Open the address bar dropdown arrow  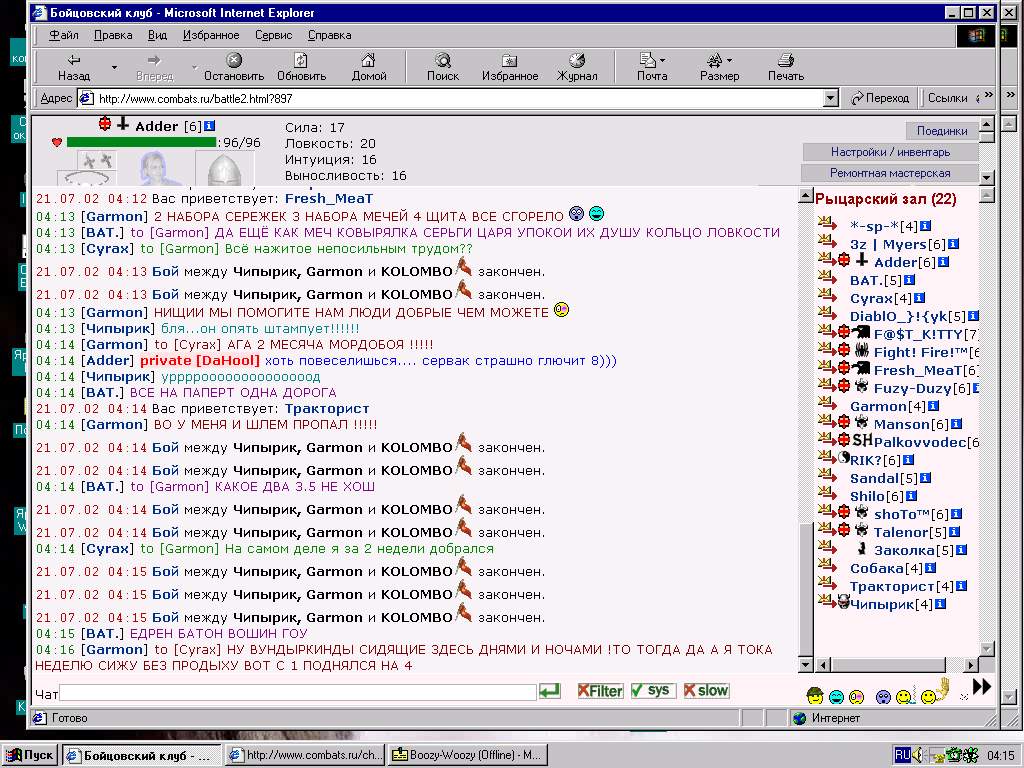(831, 99)
